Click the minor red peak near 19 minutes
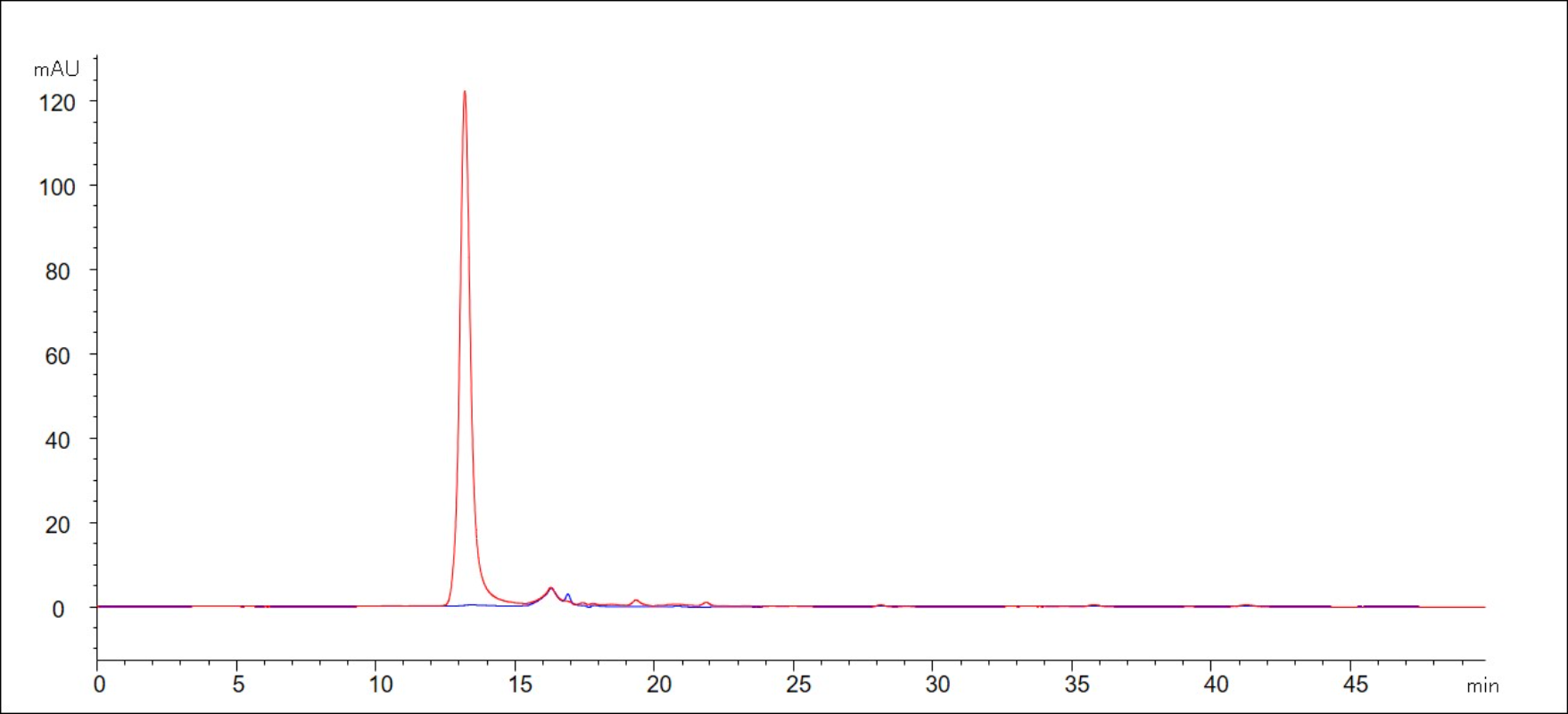The height and width of the screenshot is (714, 1568). (636, 601)
